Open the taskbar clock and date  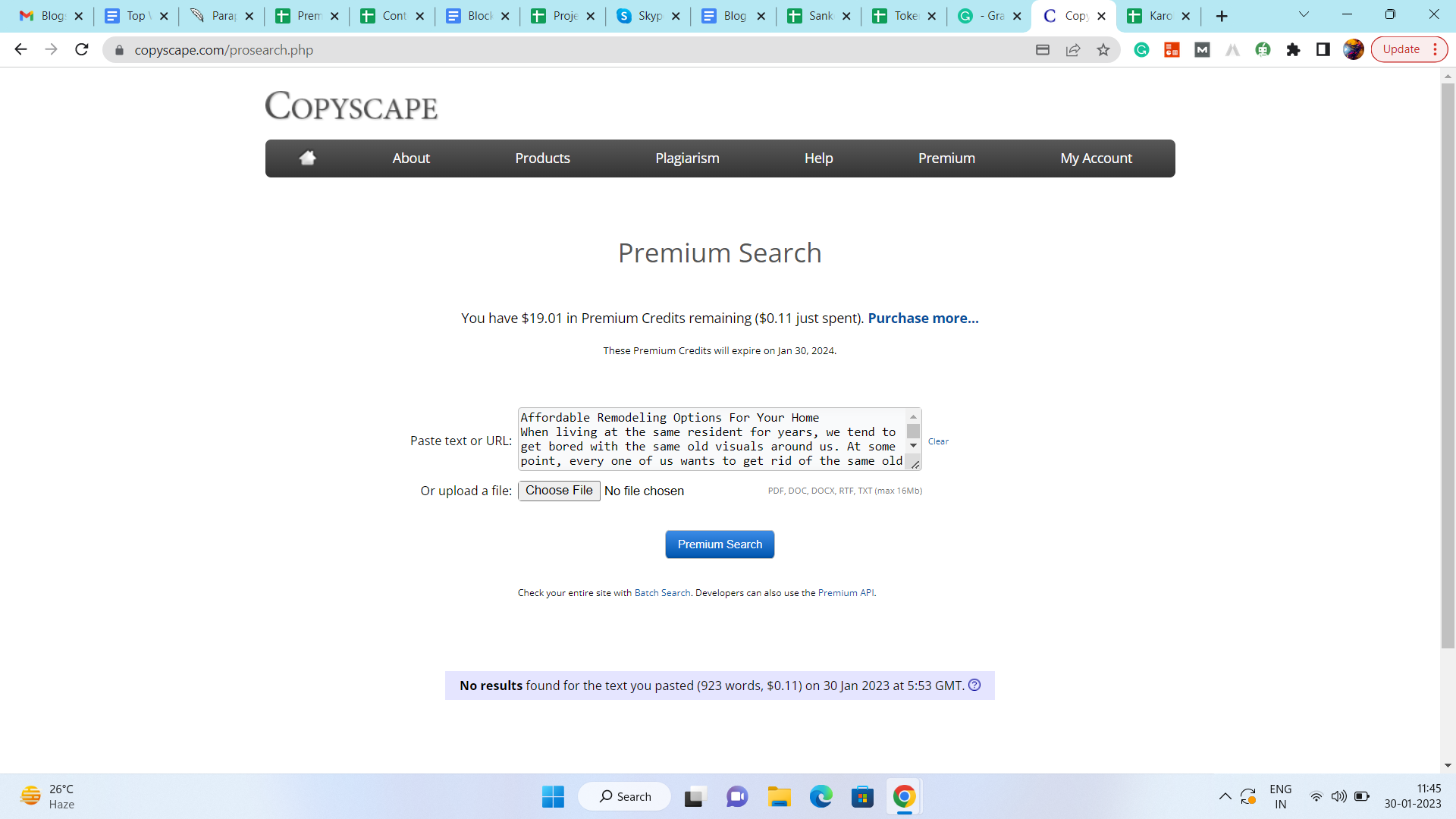point(1413,796)
